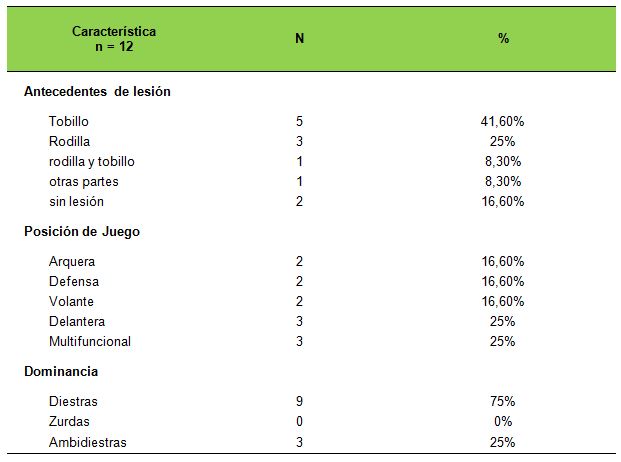
Task: Select the "Delantera" row label
Action: (77, 321)
